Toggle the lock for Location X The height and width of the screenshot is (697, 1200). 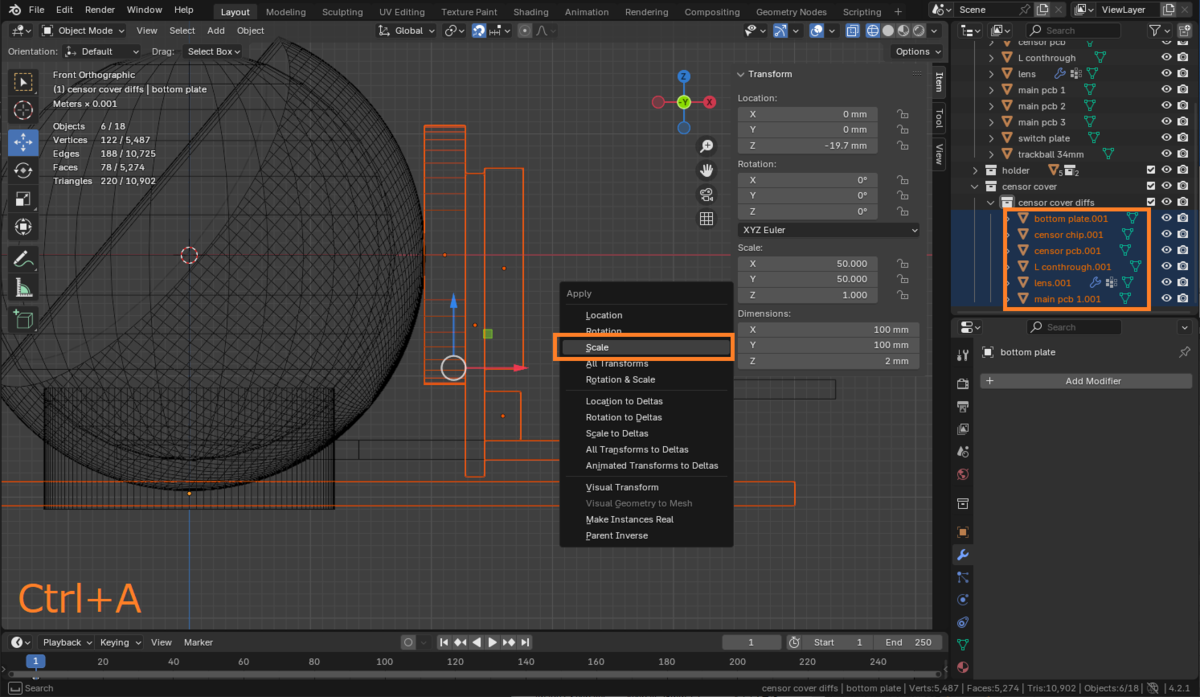click(903, 115)
